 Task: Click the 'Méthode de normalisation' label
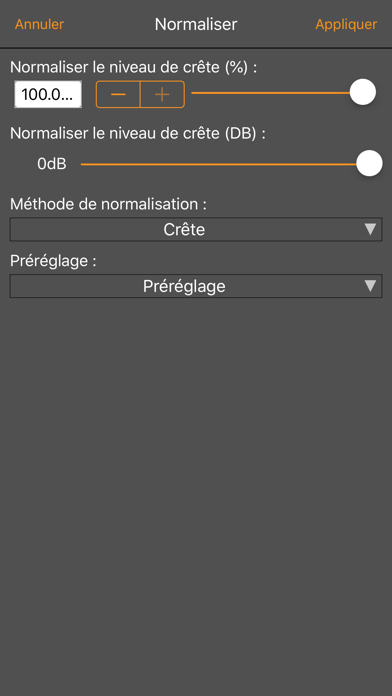pyautogui.click(x=108, y=205)
